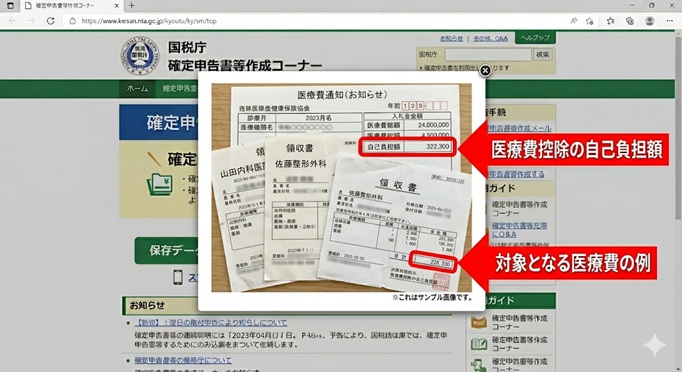
Task: Open the second お知らせ news link
Action: click(x=183, y=361)
